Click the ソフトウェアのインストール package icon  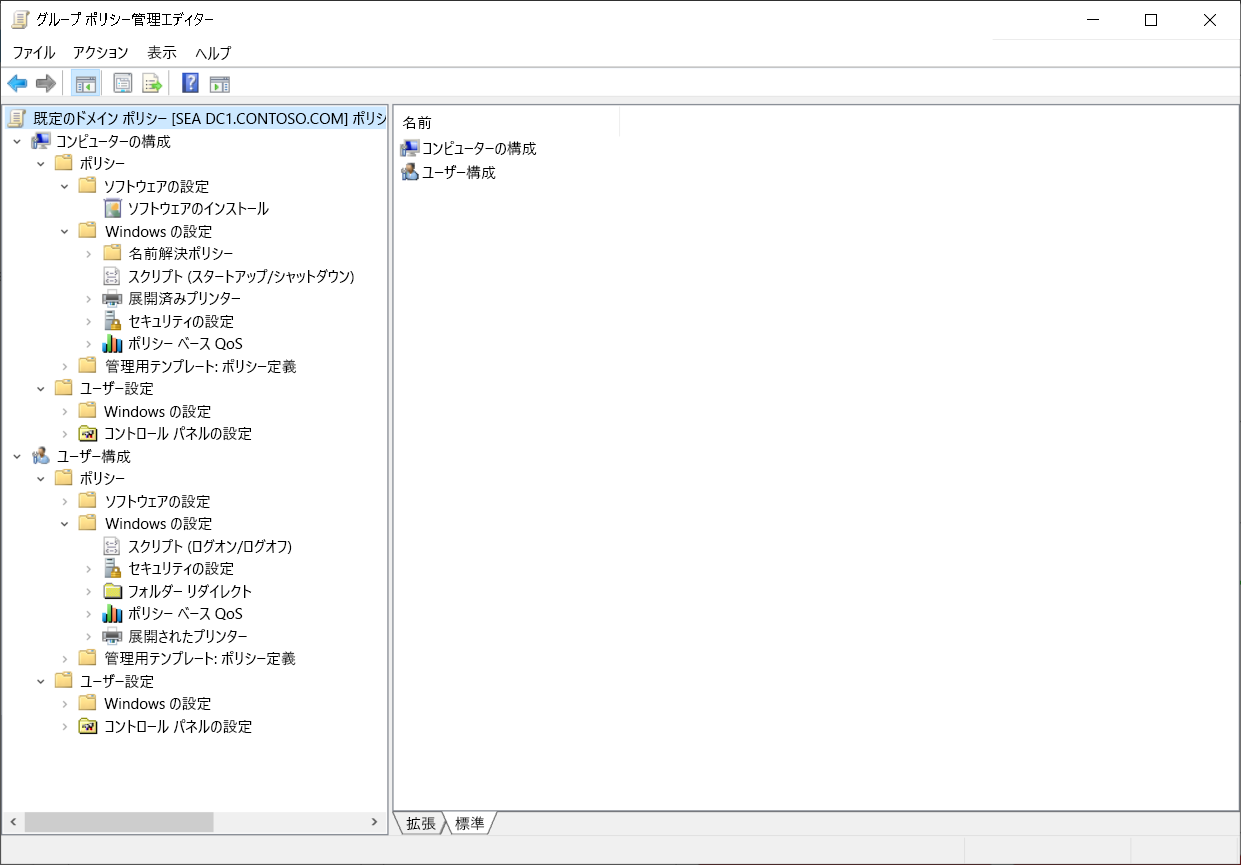(113, 209)
